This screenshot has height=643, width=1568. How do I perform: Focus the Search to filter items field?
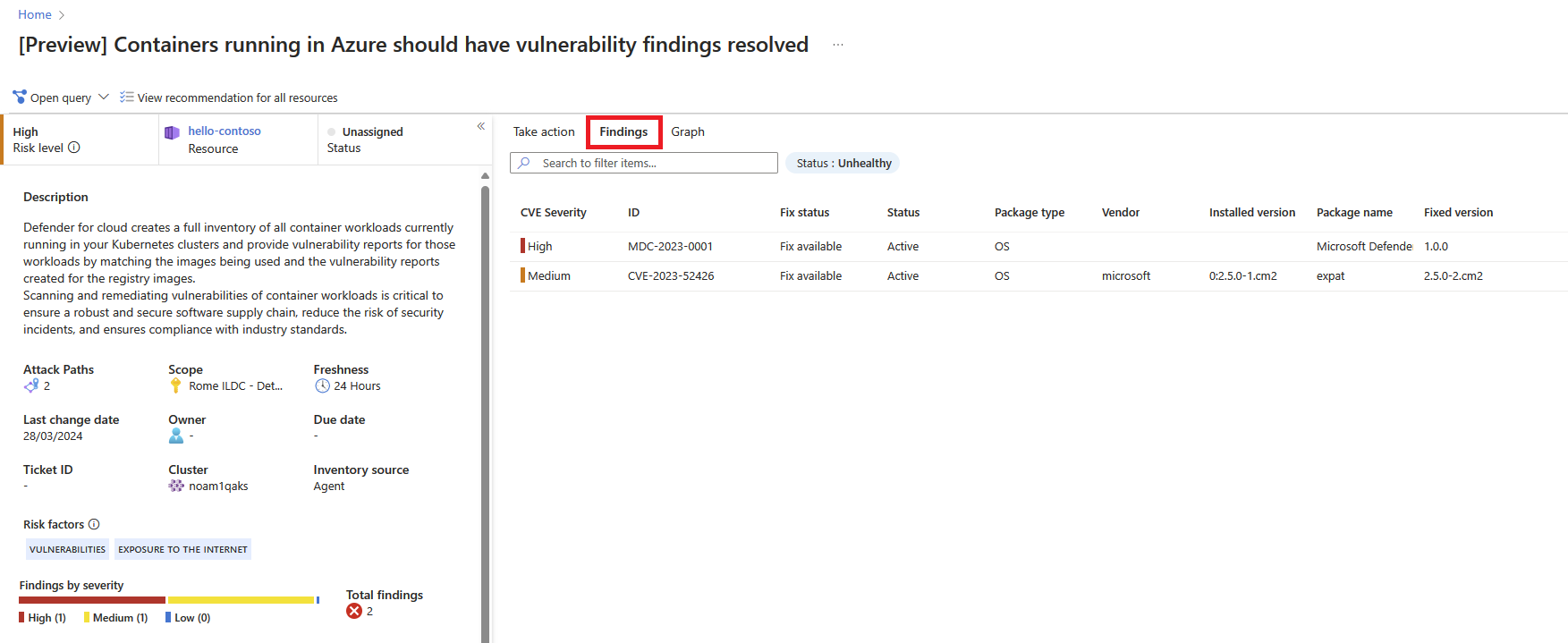[644, 163]
